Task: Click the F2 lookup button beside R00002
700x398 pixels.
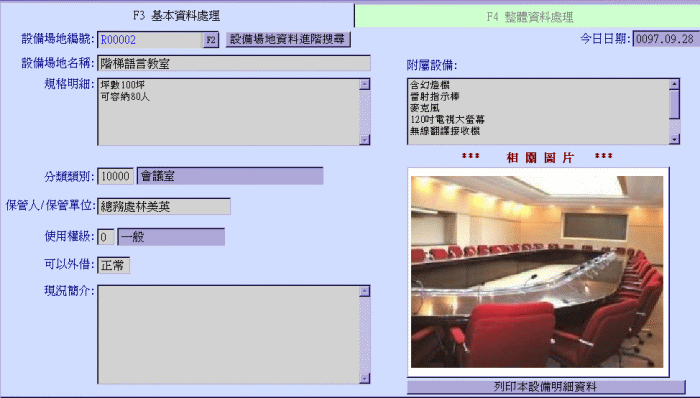Action: coord(211,40)
